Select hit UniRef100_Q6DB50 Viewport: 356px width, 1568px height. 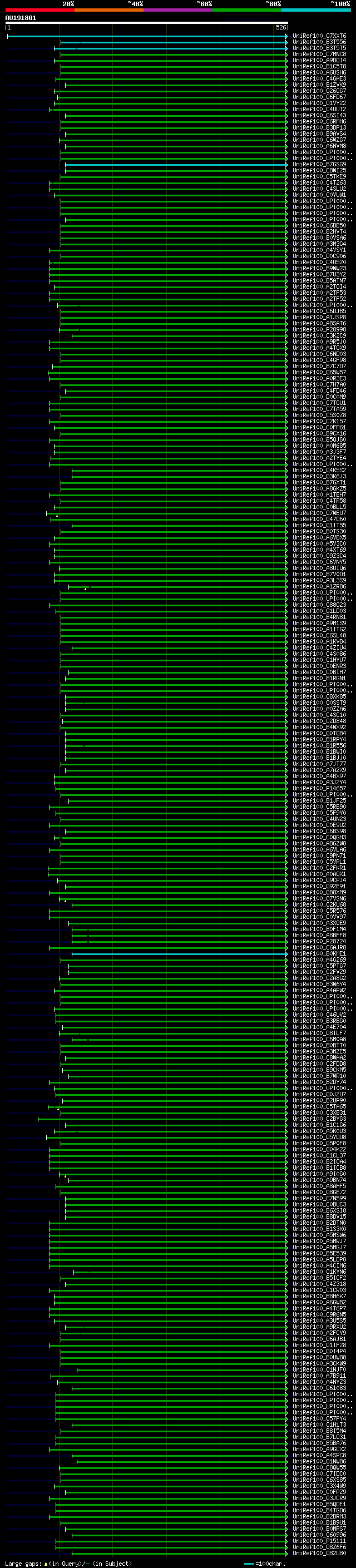tap(319, 225)
